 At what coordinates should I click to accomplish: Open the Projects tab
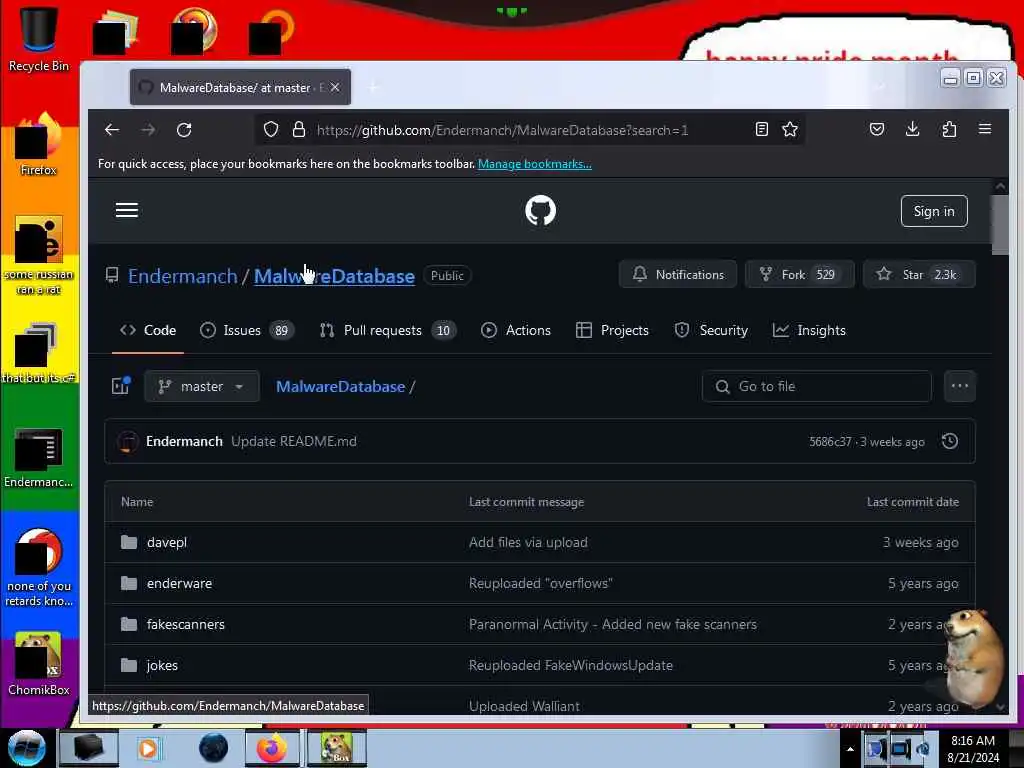click(612, 330)
